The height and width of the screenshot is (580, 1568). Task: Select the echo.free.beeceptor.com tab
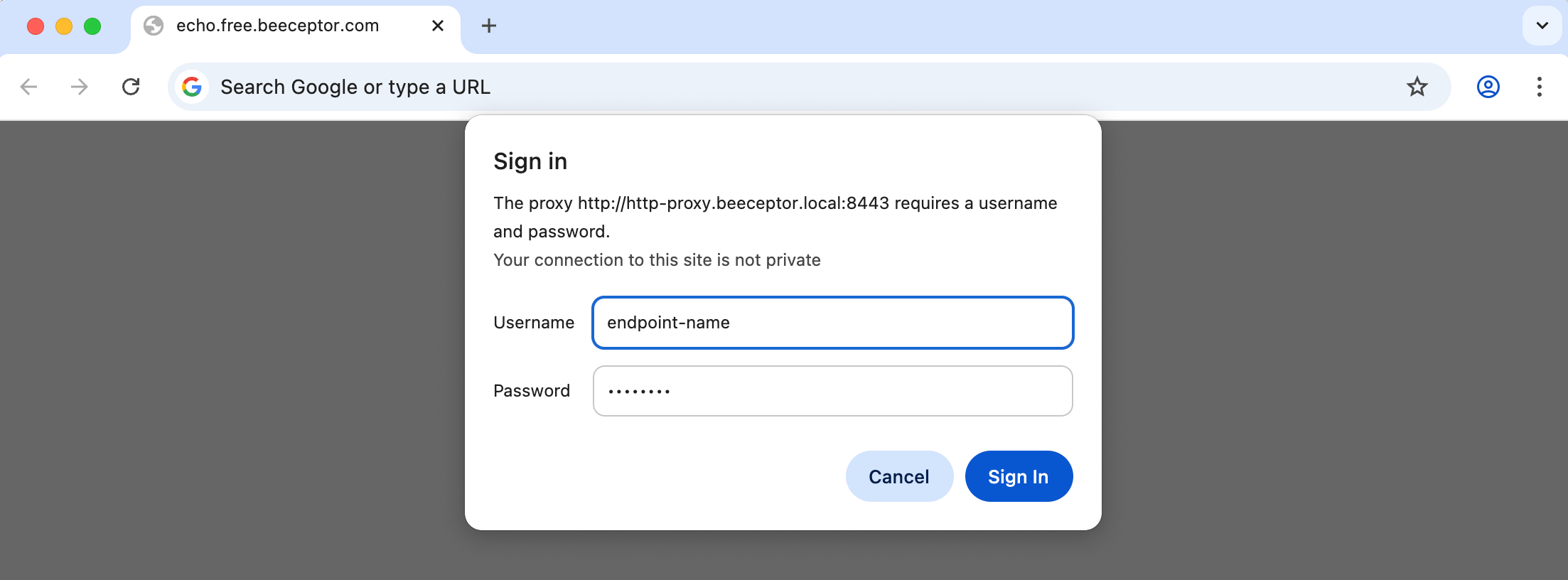pyautogui.click(x=277, y=26)
